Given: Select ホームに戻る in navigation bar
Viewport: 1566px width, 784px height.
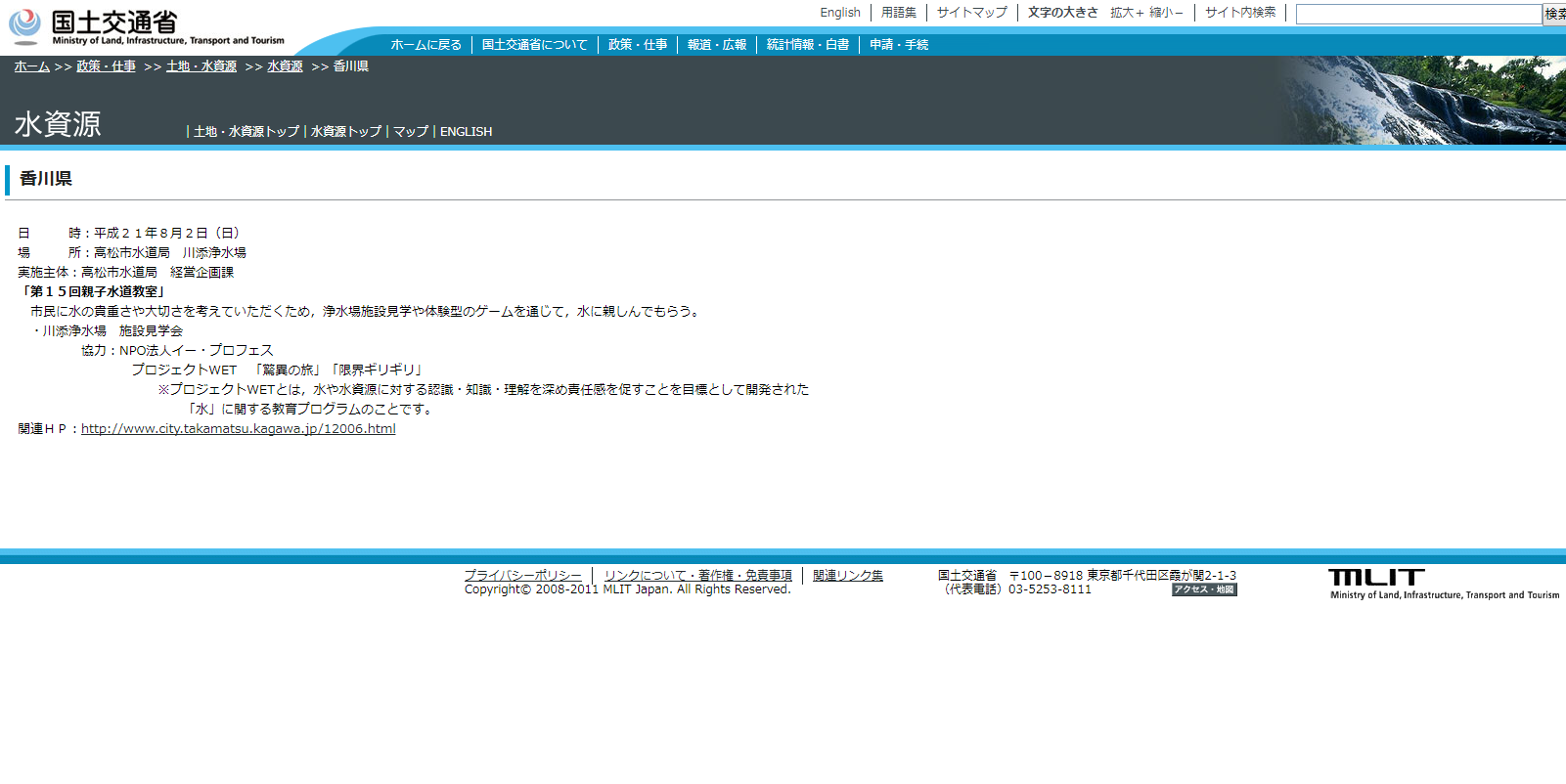Looking at the screenshot, I should tap(425, 45).
